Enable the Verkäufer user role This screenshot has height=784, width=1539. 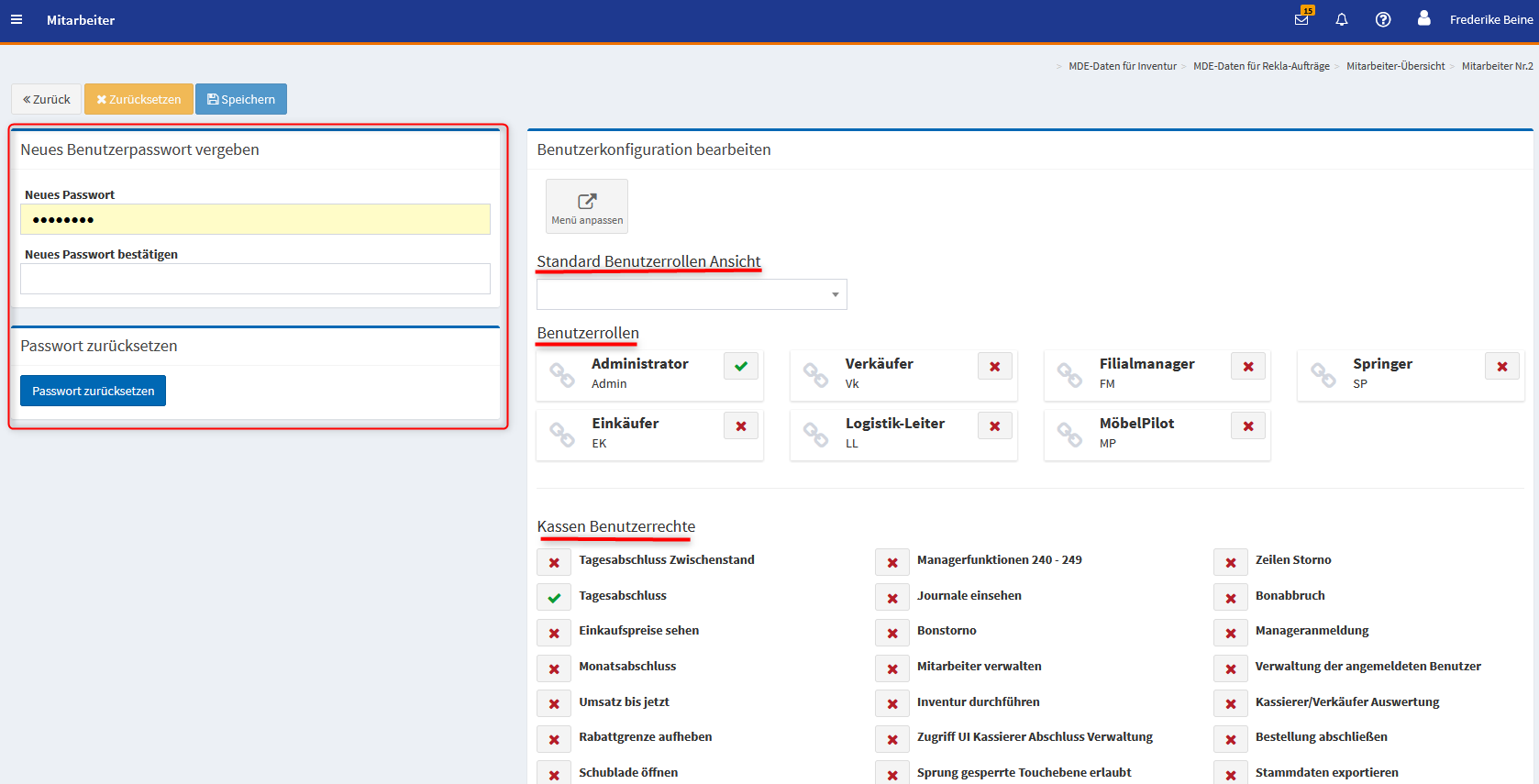994,367
